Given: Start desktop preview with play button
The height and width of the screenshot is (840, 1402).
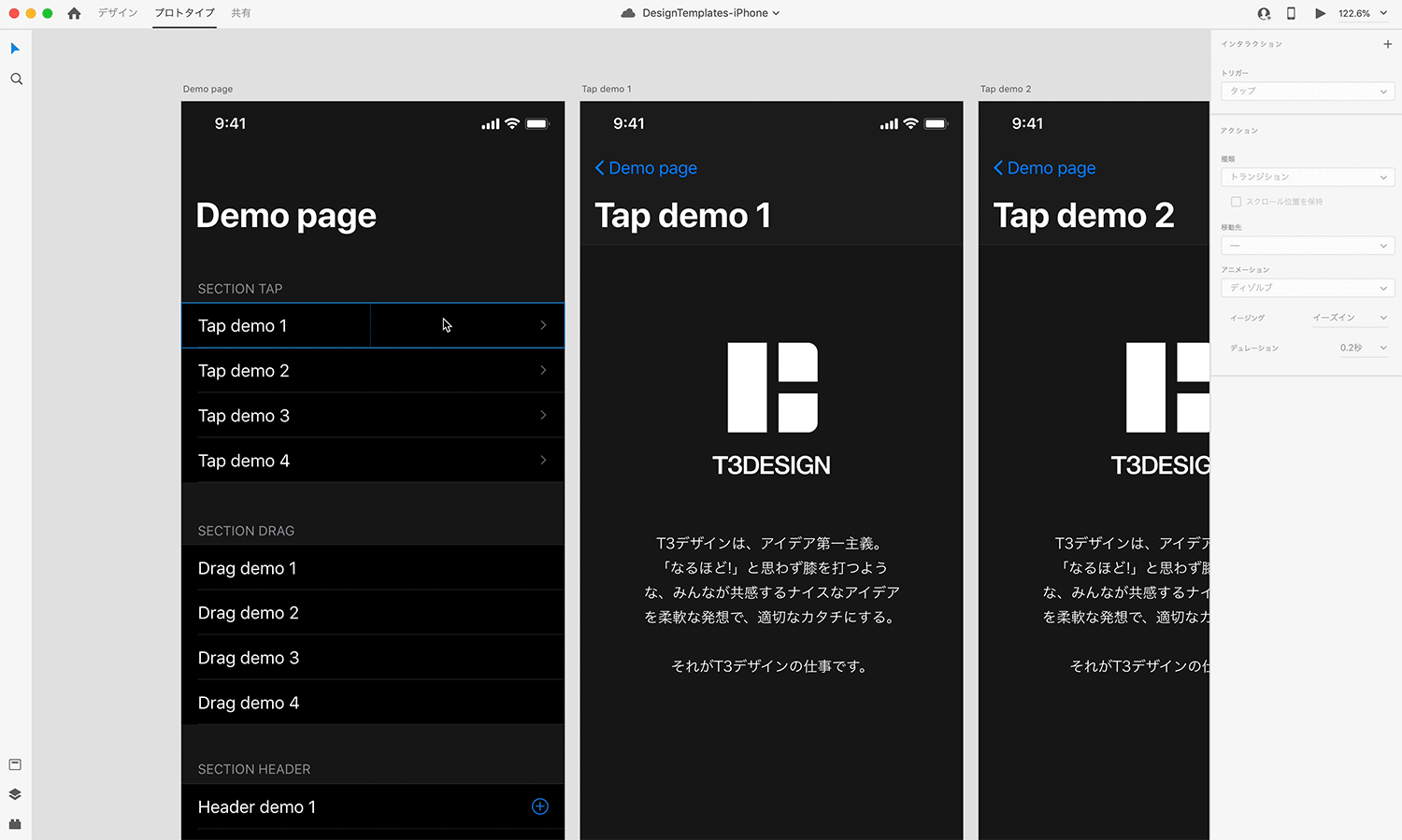Looking at the screenshot, I should point(1321,13).
